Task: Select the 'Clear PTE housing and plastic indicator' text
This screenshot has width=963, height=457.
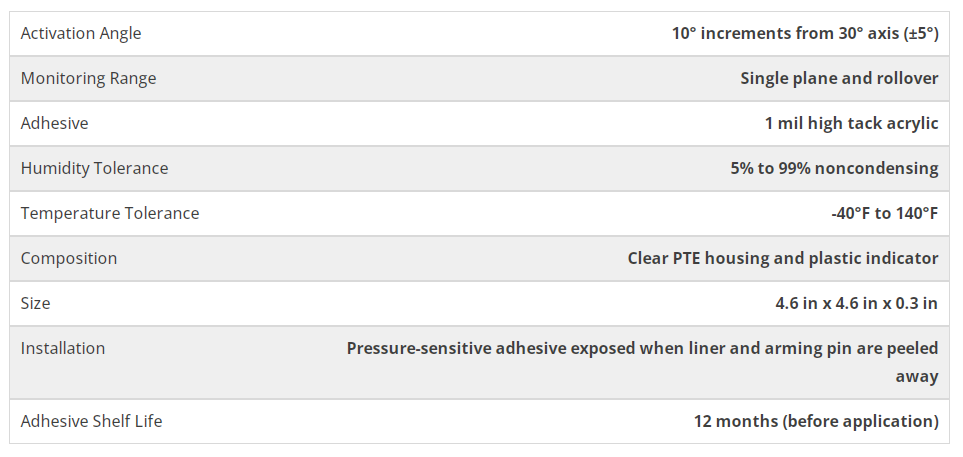Action: [x=783, y=258]
